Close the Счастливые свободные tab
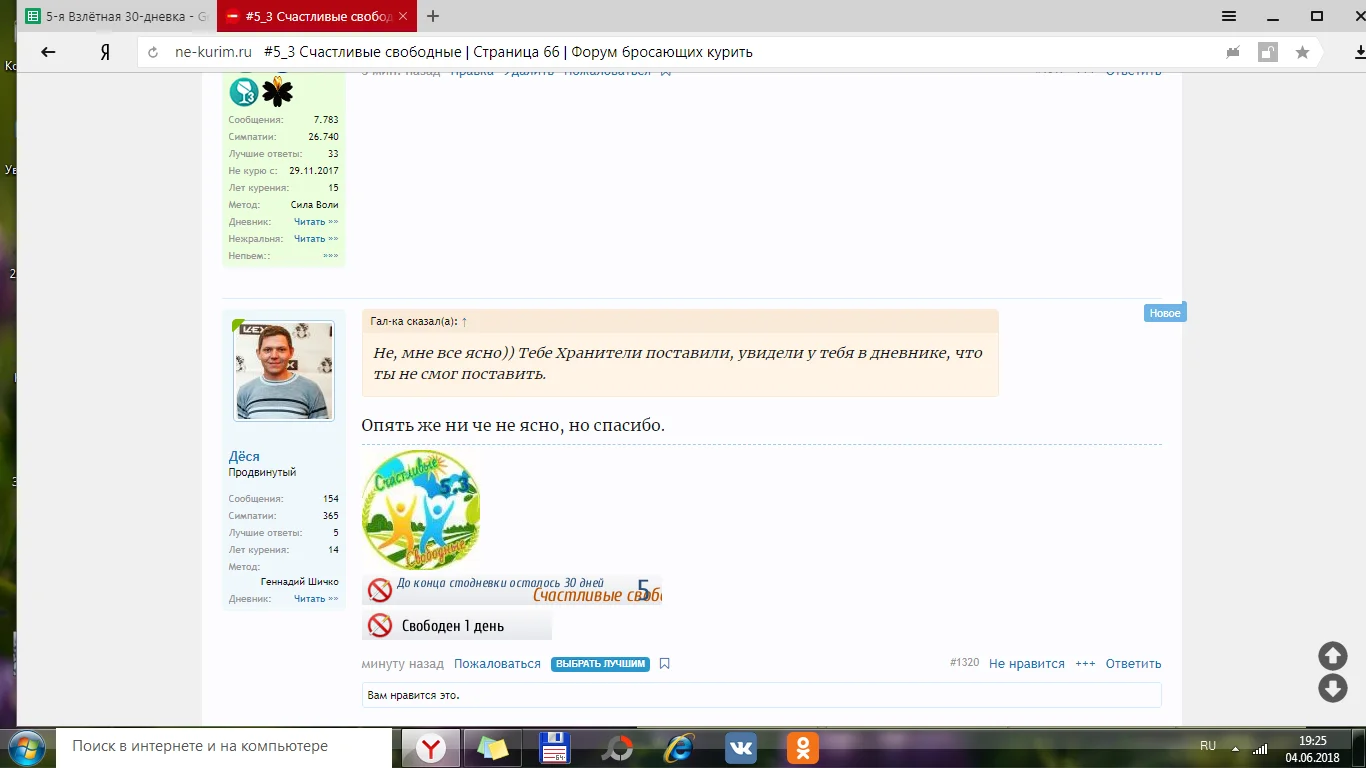The width and height of the screenshot is (1366, 768). pos(401,16)
